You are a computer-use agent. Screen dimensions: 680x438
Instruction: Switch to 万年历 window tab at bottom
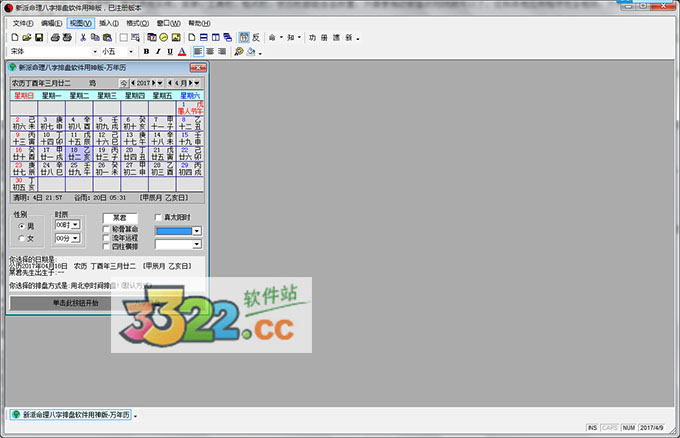click(71, 415)
